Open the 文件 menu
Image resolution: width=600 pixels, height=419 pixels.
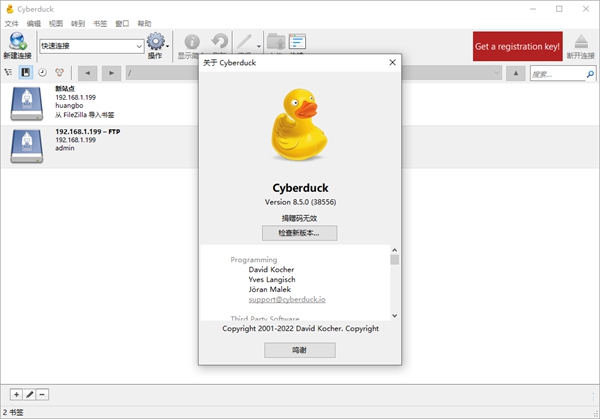pos(12,22)
